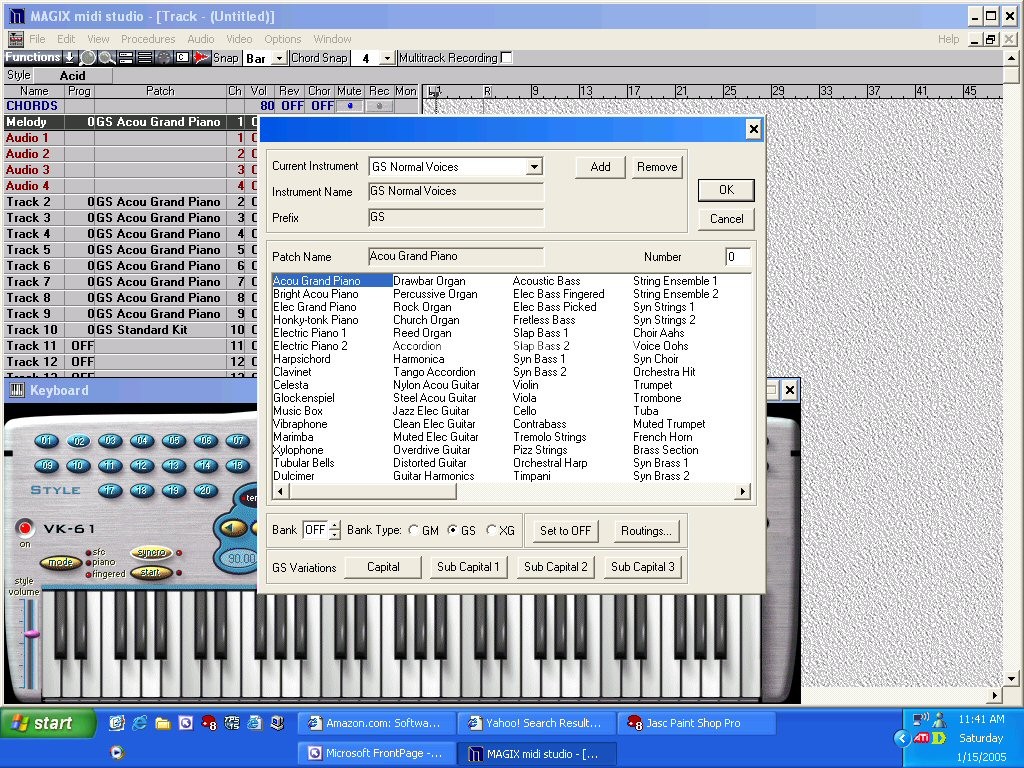
Task: Click the 'C' box toolbar icon
Action: [x=183, y=57]
